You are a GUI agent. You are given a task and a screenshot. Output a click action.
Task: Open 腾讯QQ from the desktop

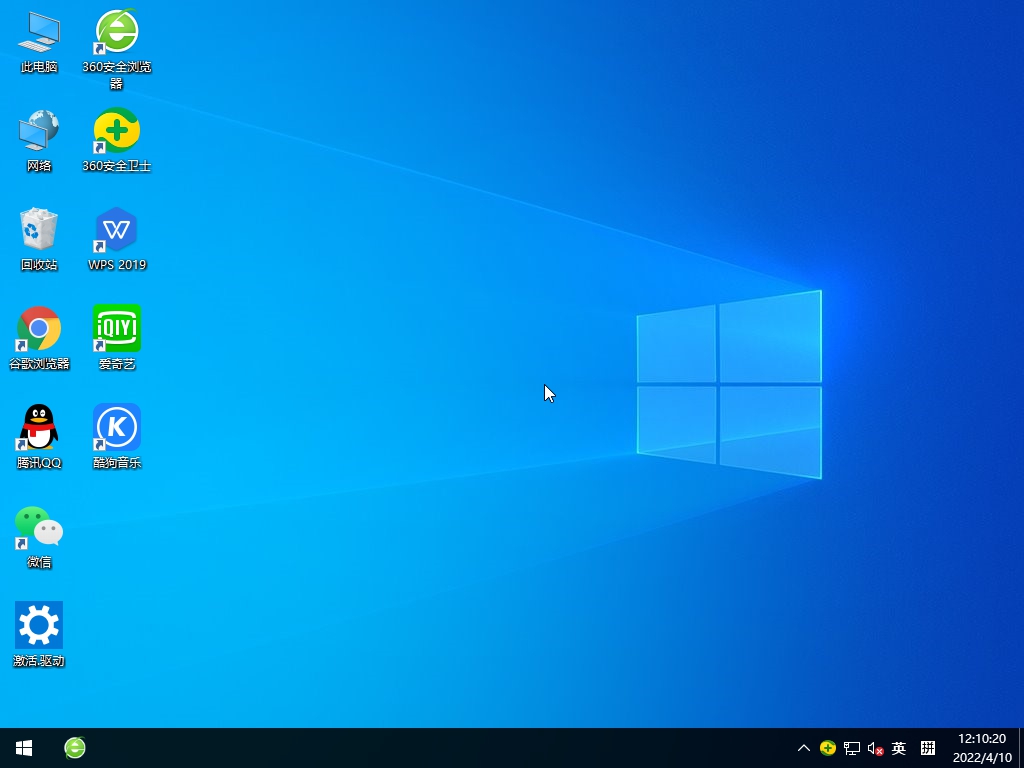coord(38,425)
